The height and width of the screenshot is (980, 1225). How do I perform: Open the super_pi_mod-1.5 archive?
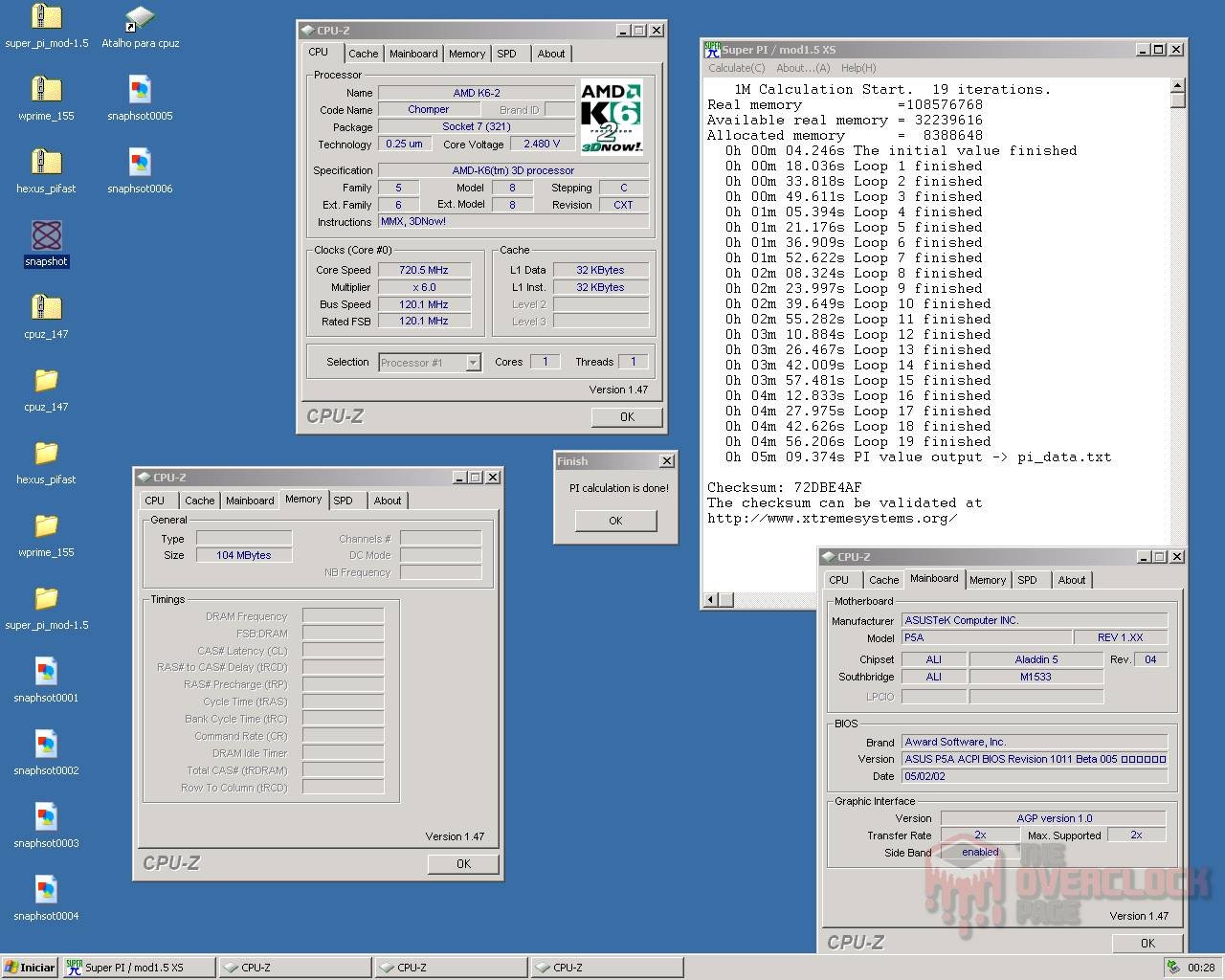click(47, 21)
